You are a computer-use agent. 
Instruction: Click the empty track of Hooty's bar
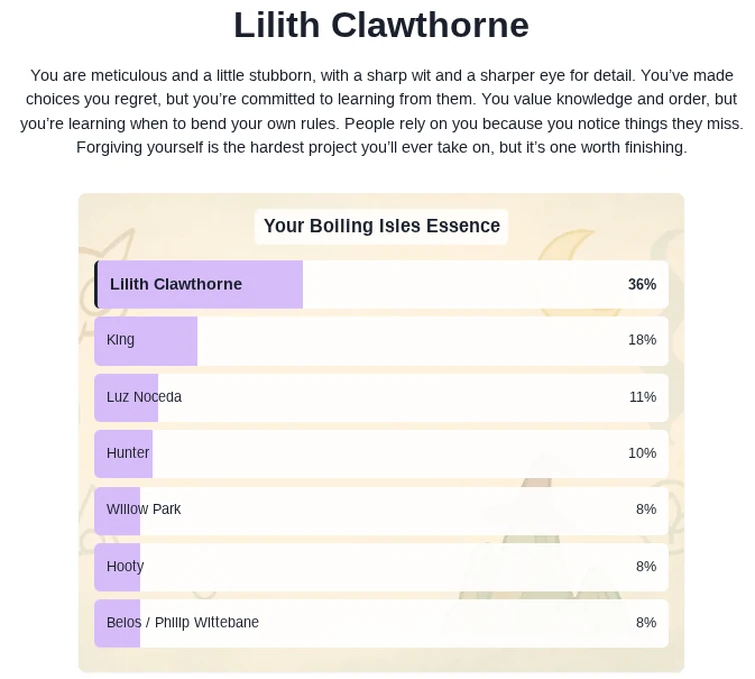point(390,566)
